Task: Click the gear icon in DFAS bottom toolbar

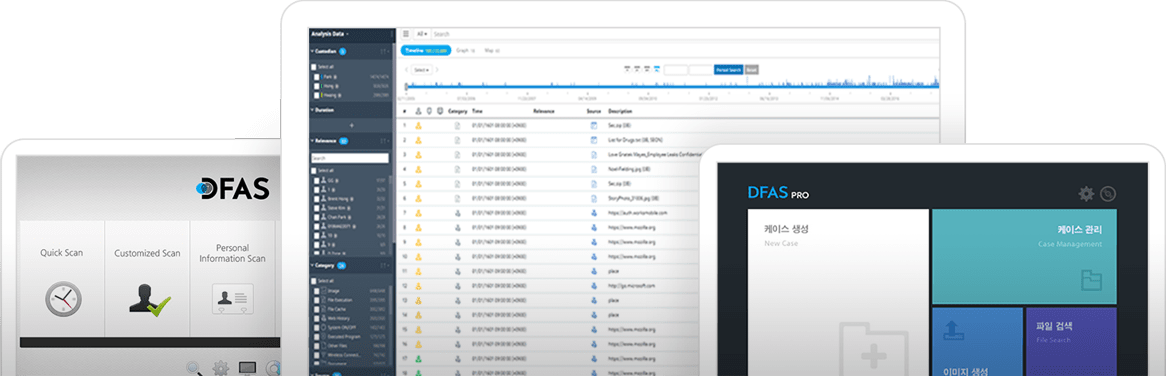Action: tap(221, 368)
